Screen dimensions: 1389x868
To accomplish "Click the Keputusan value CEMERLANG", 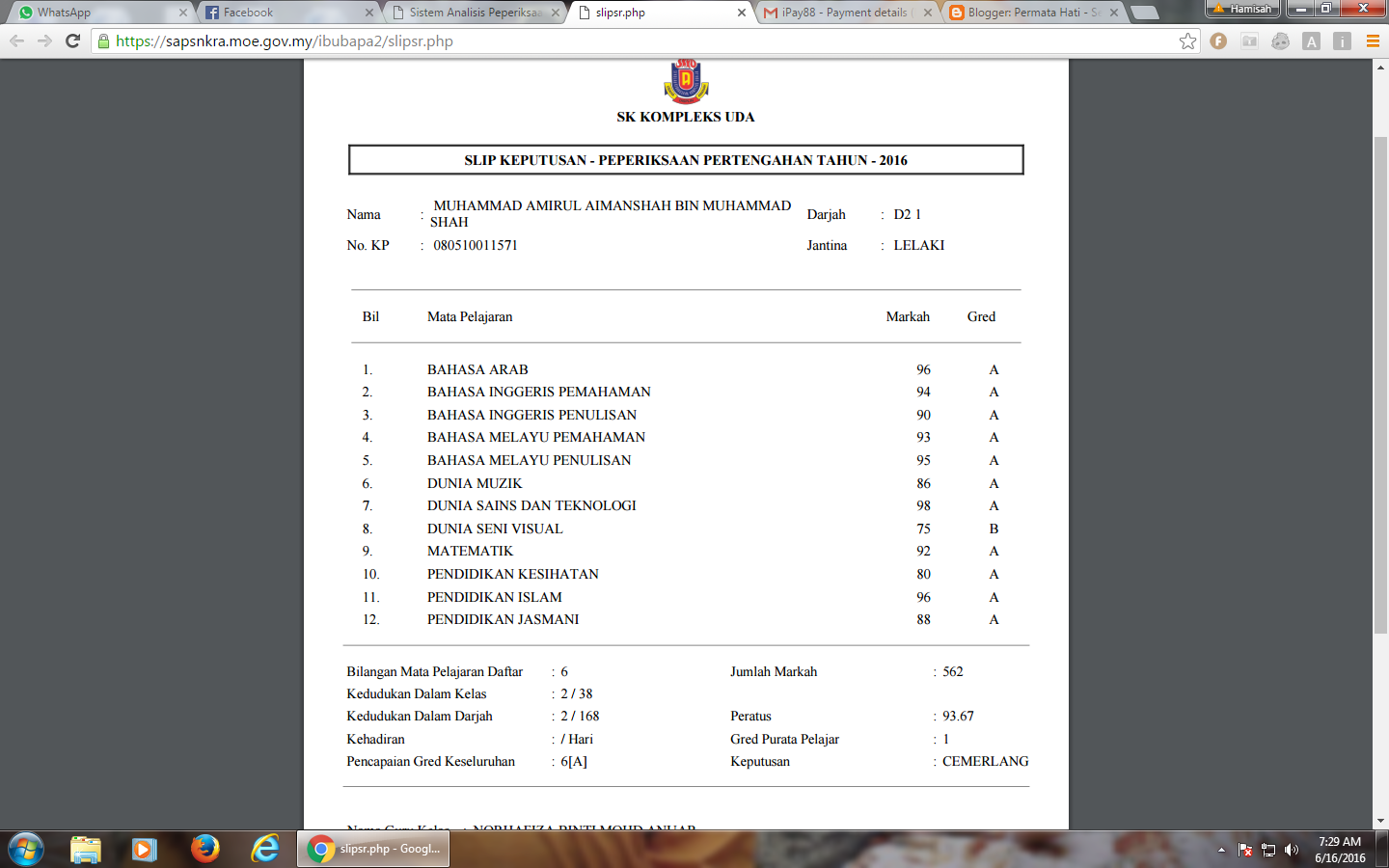I will point(986,761).
